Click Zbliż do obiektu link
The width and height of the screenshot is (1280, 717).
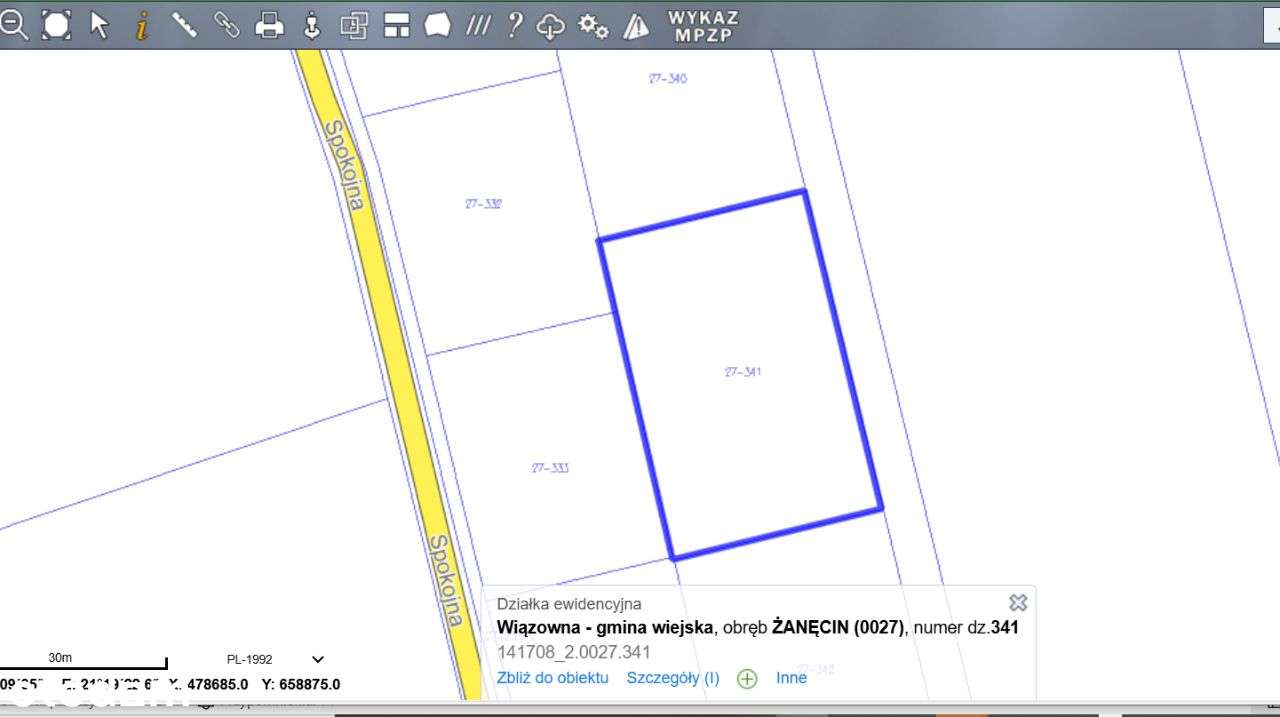(552, 678)
